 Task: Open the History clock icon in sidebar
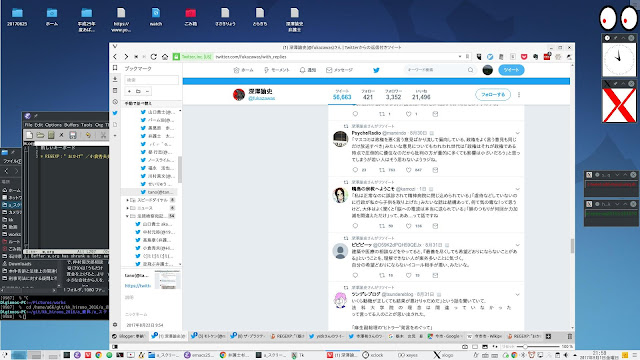(115, 102)
